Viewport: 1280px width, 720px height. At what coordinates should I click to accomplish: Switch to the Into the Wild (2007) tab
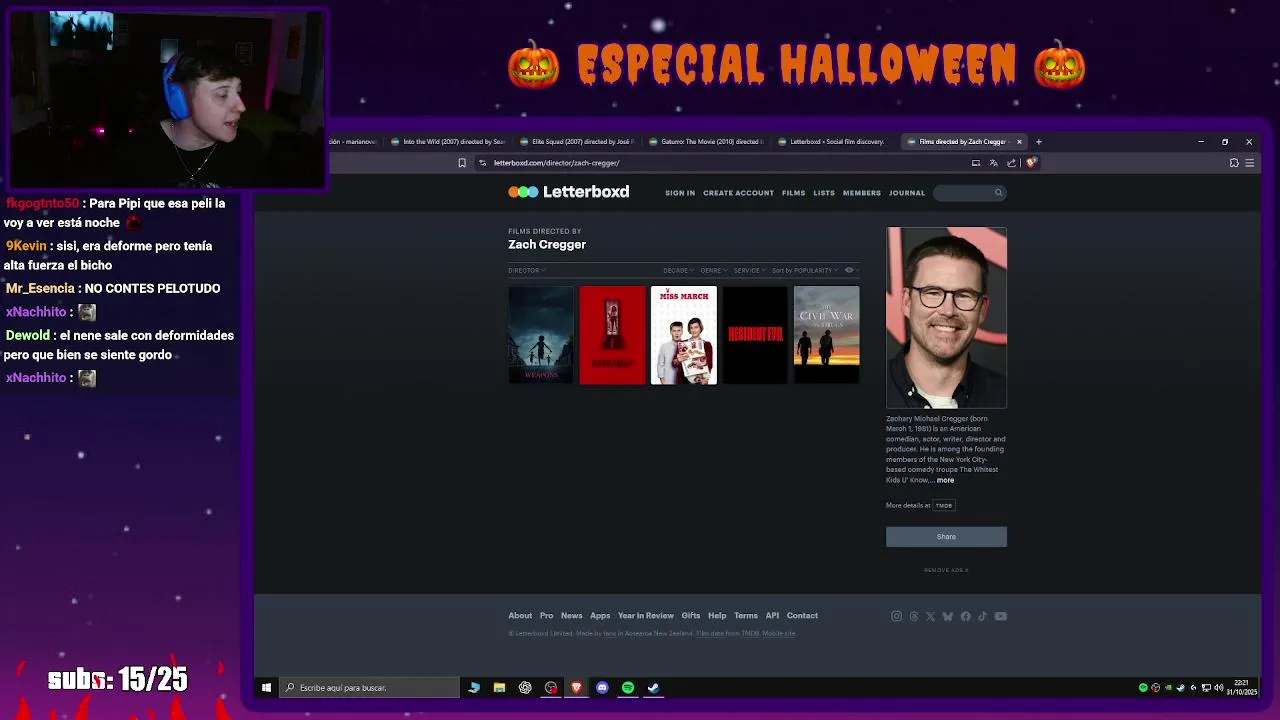448,142
